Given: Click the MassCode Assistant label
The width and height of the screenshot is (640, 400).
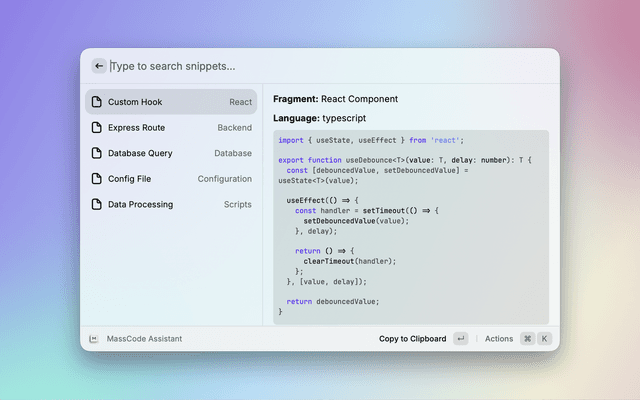Looking at the screenshot, I should coord(144,339).
